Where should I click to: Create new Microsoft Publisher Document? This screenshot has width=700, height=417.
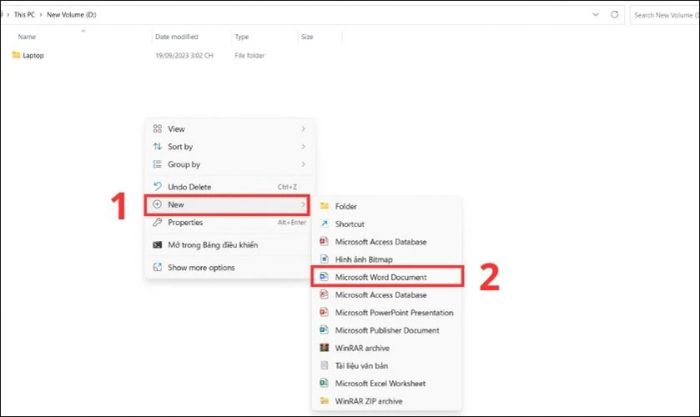point(387,330)
